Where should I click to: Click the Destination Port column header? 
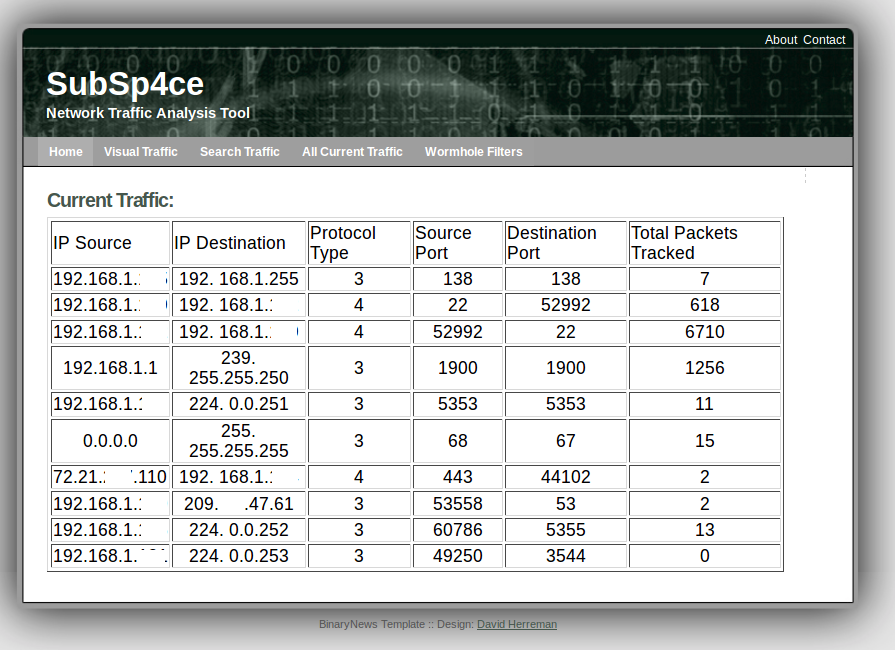coord(552,242)
